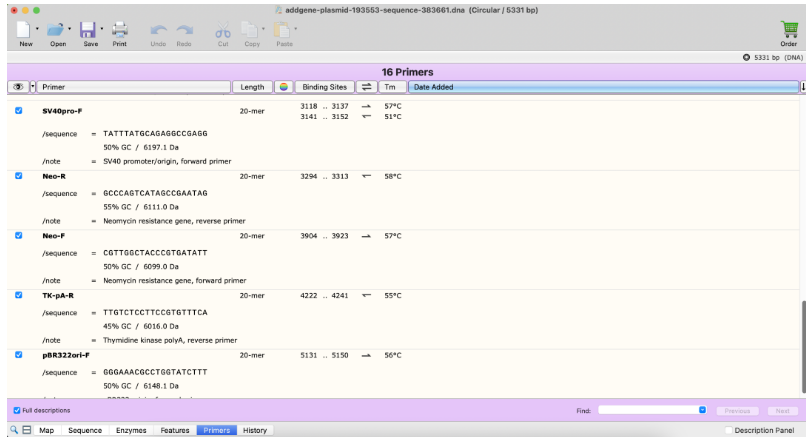Click the color wheel column header
Screen dimensions: 810x441
tap(284, 87)
